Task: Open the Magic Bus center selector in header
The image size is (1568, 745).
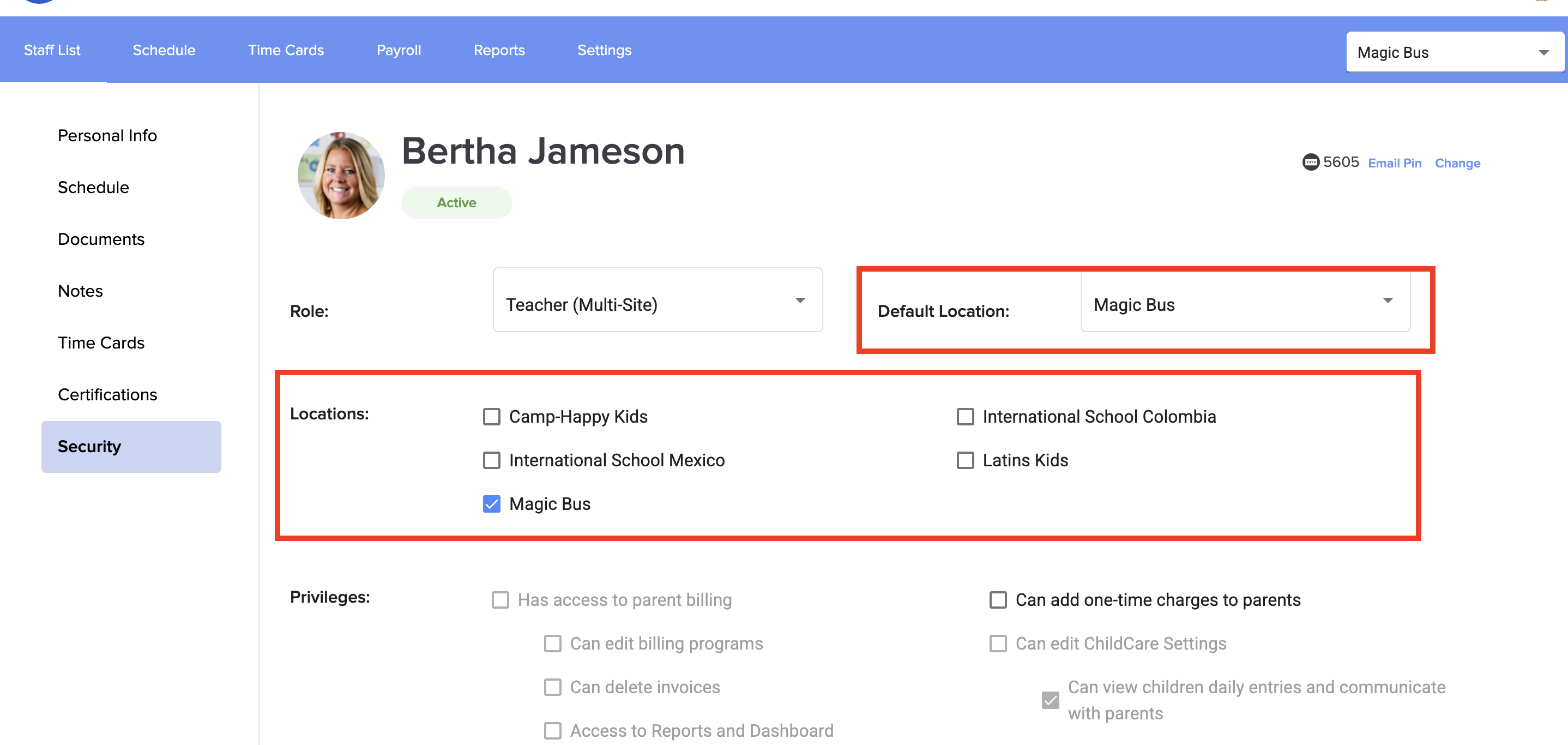Action: coord(1454,52)
